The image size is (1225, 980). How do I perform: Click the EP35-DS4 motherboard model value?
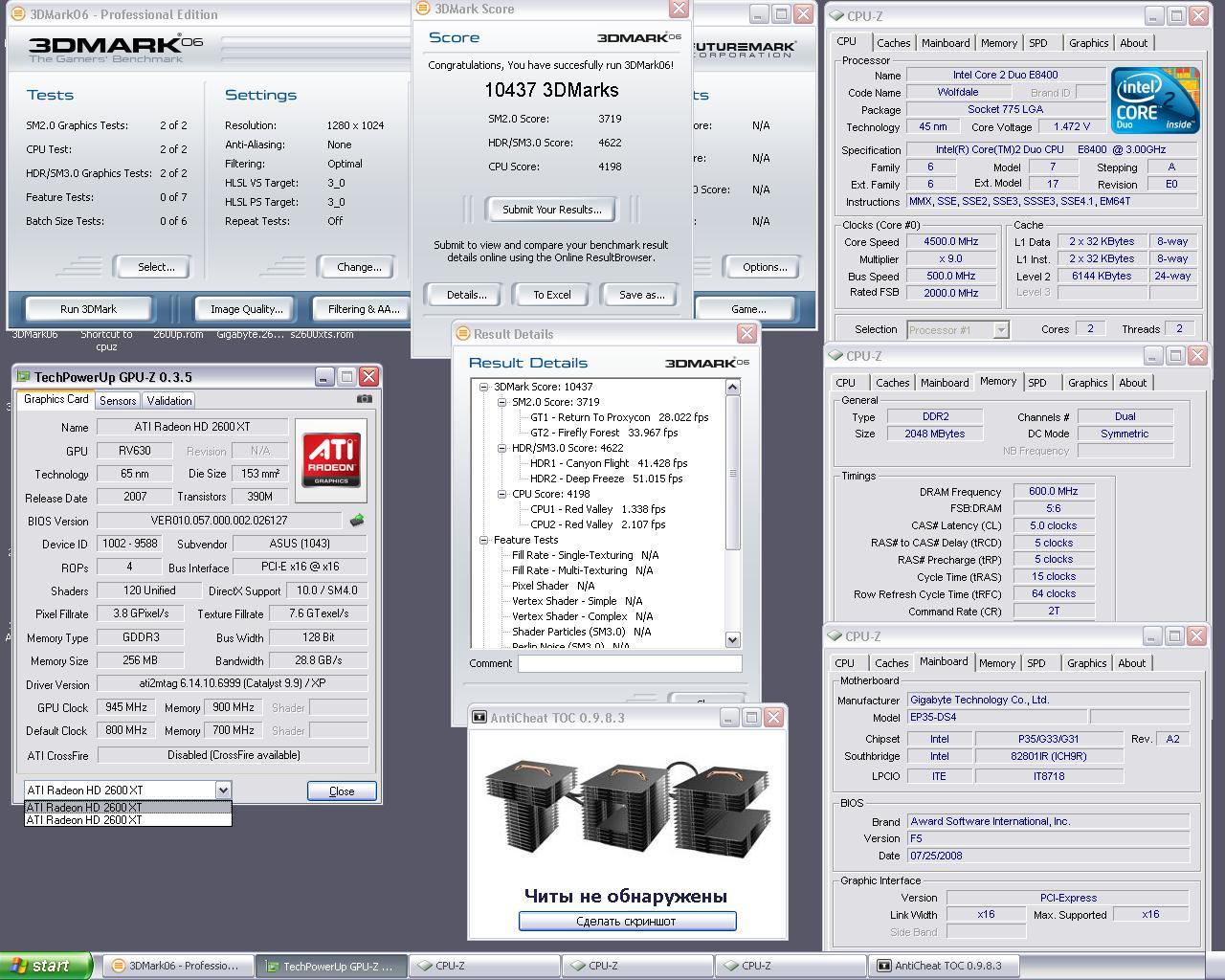coord(995,717)
